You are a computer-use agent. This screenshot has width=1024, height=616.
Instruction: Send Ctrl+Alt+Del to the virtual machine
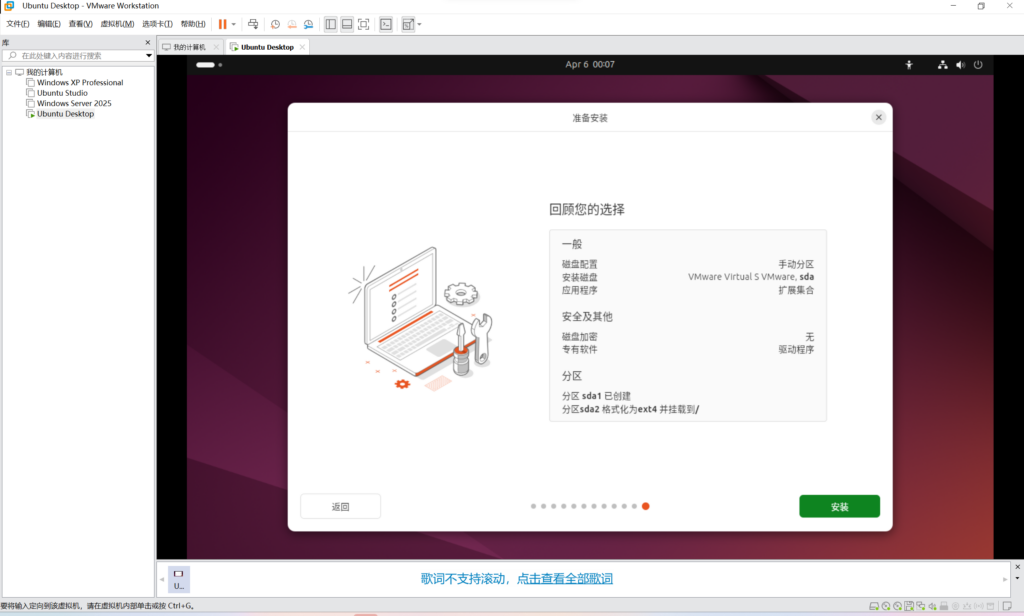coord(253,24)
